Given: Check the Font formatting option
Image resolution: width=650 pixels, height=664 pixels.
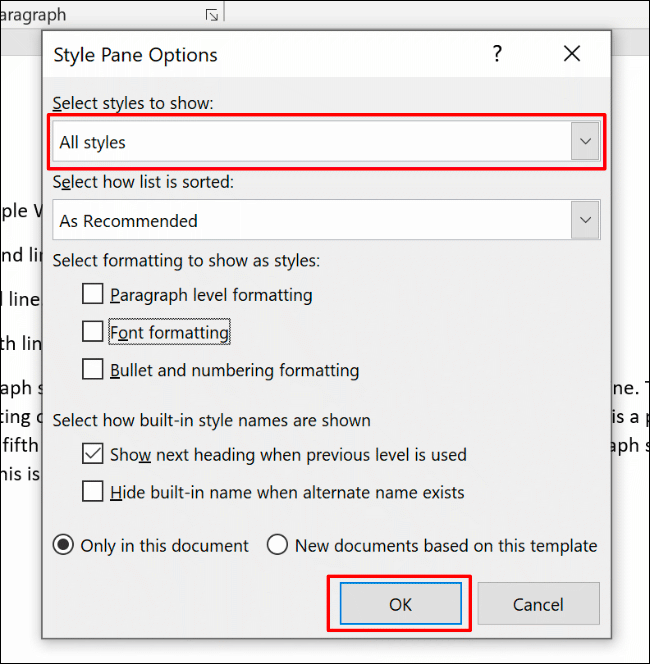Looking at the screenshot, I should [93, 332].
